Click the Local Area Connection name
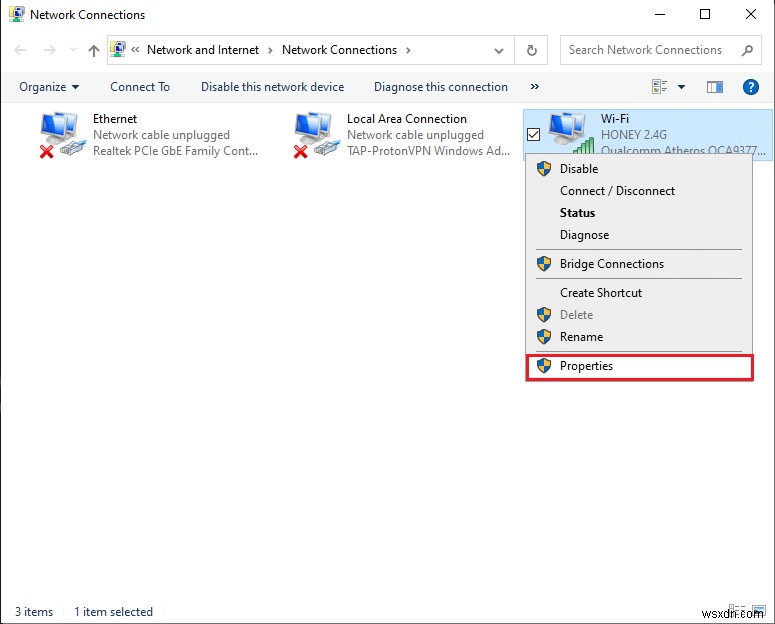 point(406,119)
